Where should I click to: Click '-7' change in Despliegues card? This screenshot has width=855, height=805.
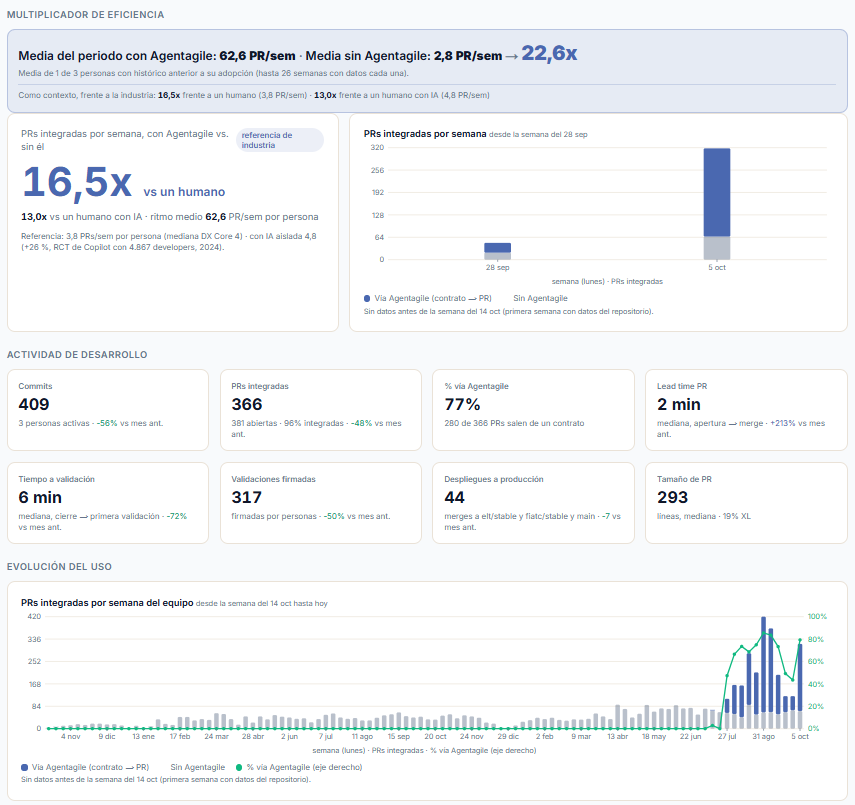point(606,516)
